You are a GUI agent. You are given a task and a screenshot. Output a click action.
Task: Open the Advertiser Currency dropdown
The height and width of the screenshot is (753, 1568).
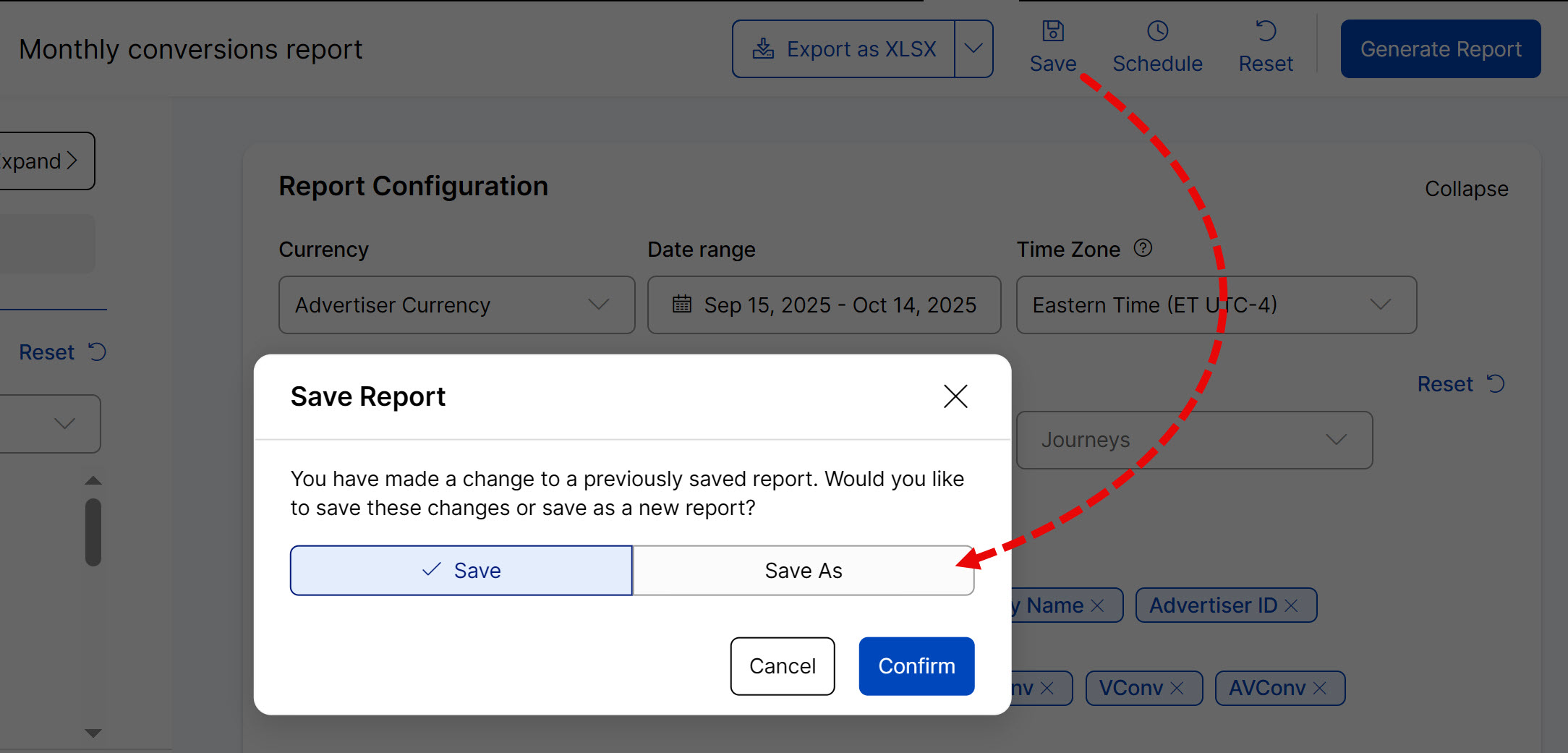pyautogui.click(x=456, y=305)
